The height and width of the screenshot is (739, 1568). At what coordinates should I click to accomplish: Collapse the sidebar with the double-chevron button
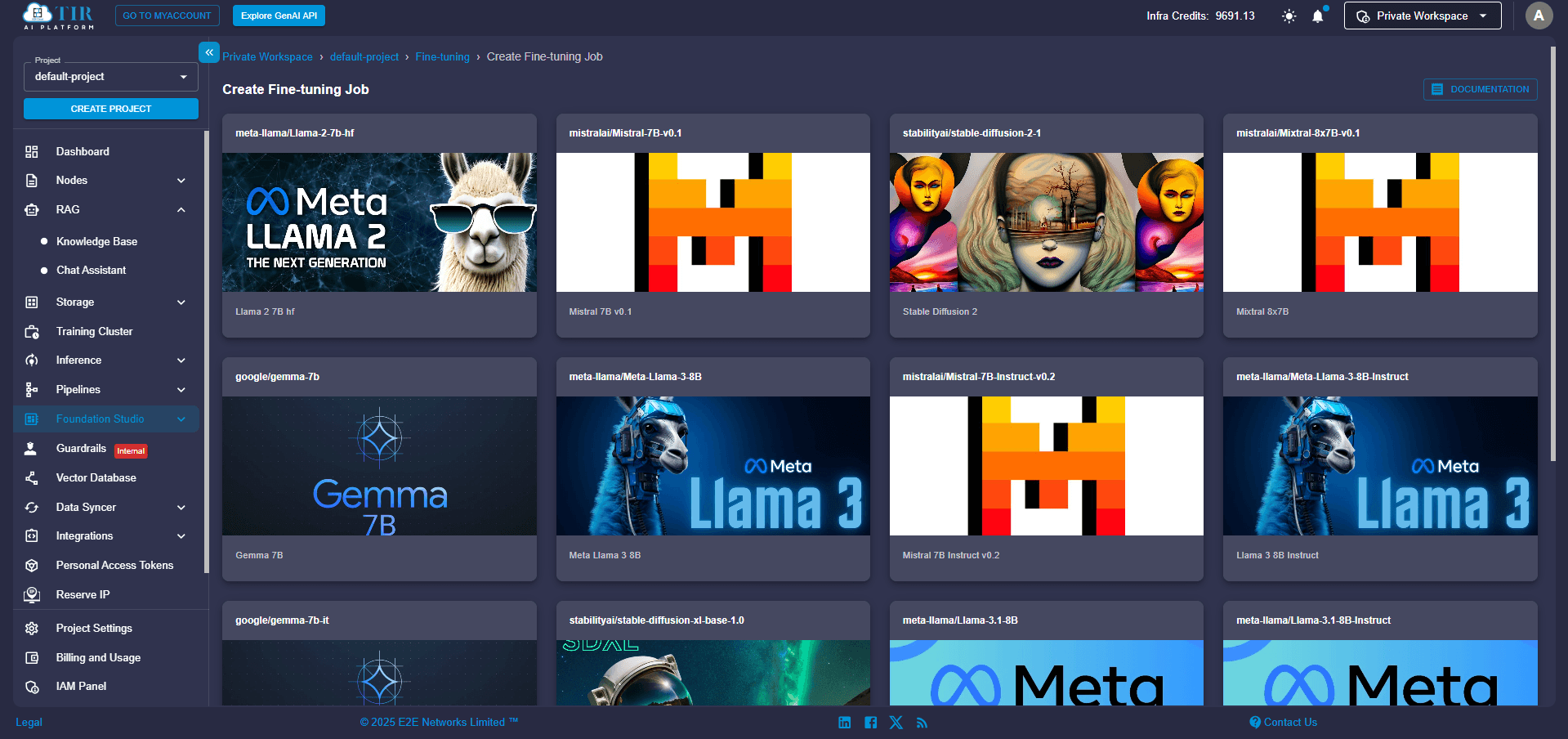[209, 52]
